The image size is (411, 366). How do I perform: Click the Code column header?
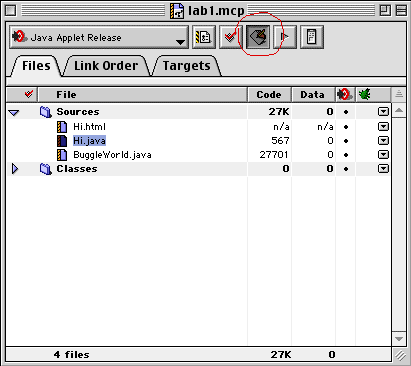(269, 95)
